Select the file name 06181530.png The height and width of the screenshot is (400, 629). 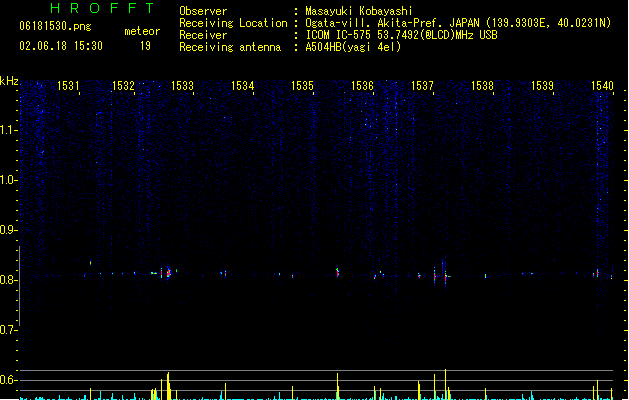(55, 26)
